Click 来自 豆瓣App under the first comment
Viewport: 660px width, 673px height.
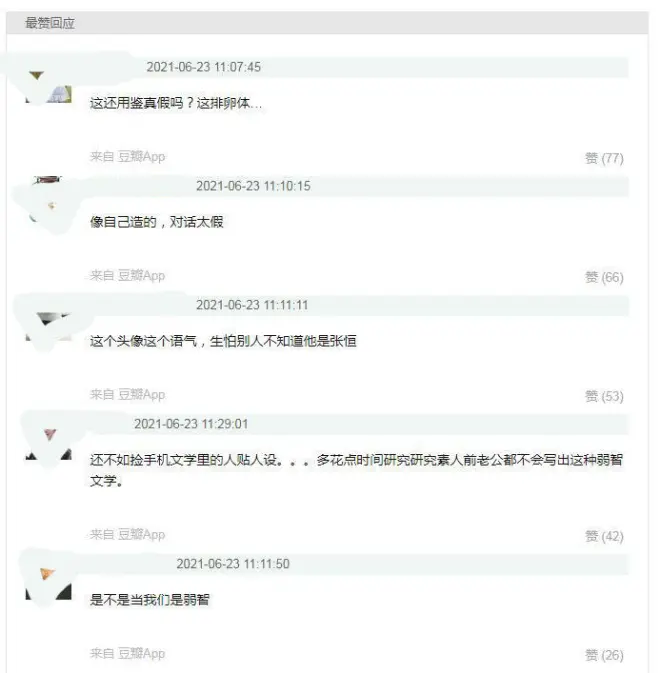point(127,157)
